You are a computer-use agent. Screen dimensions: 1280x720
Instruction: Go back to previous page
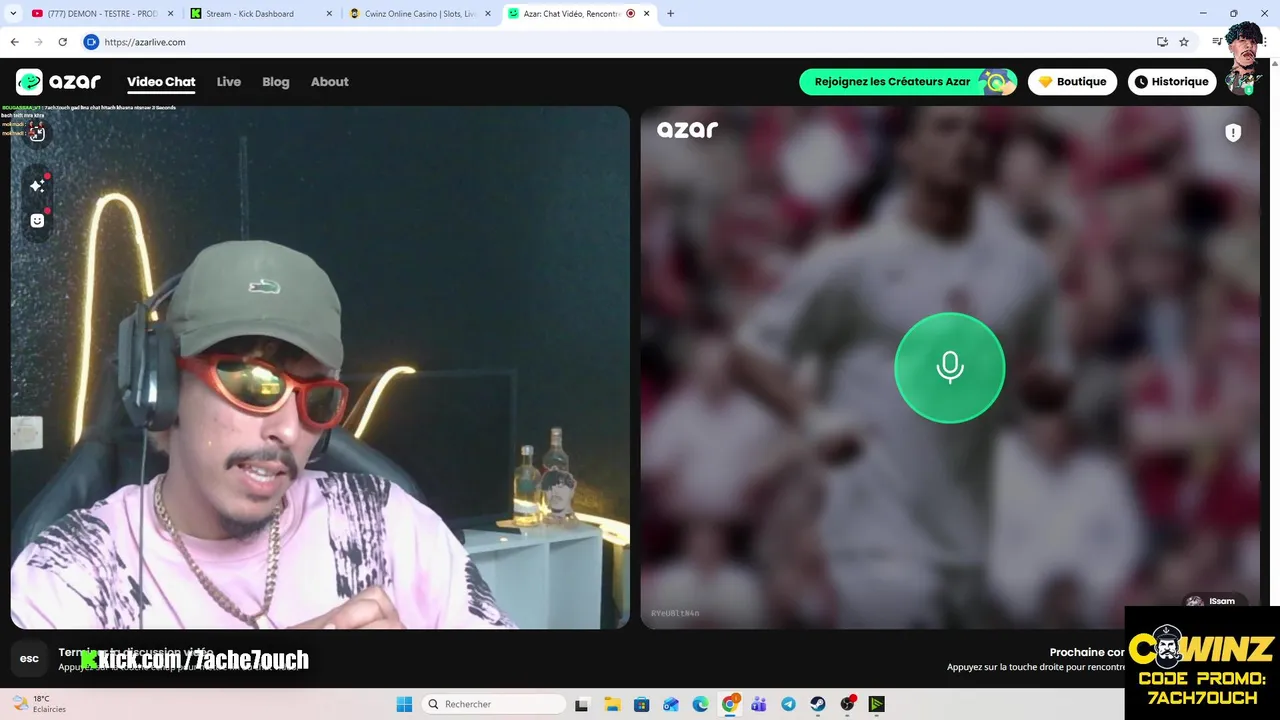coord(14,42)
